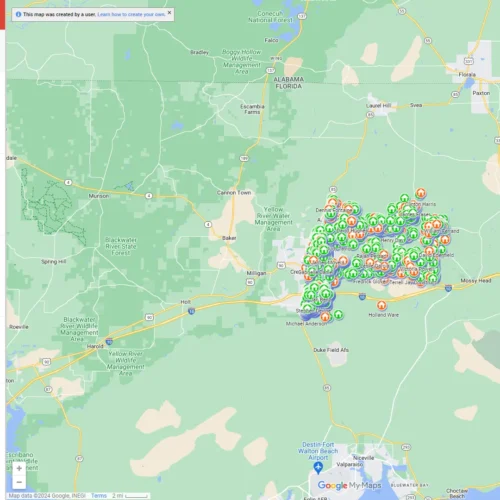Click the Holland Ware marker label
Image resolution: width=500 pixels, height=500 pixels.
click(x=383, y=315)
